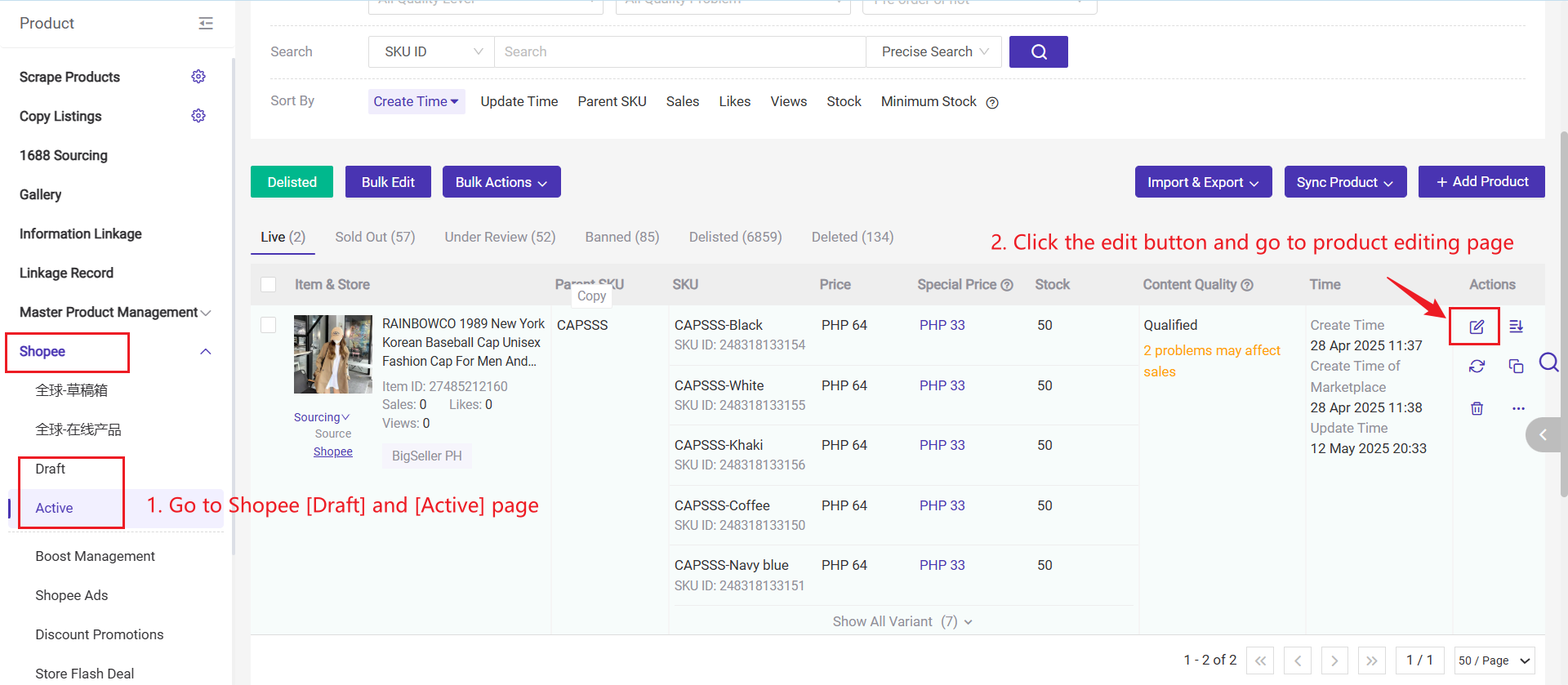Focus the Search text input field

[x=679, y=51]
